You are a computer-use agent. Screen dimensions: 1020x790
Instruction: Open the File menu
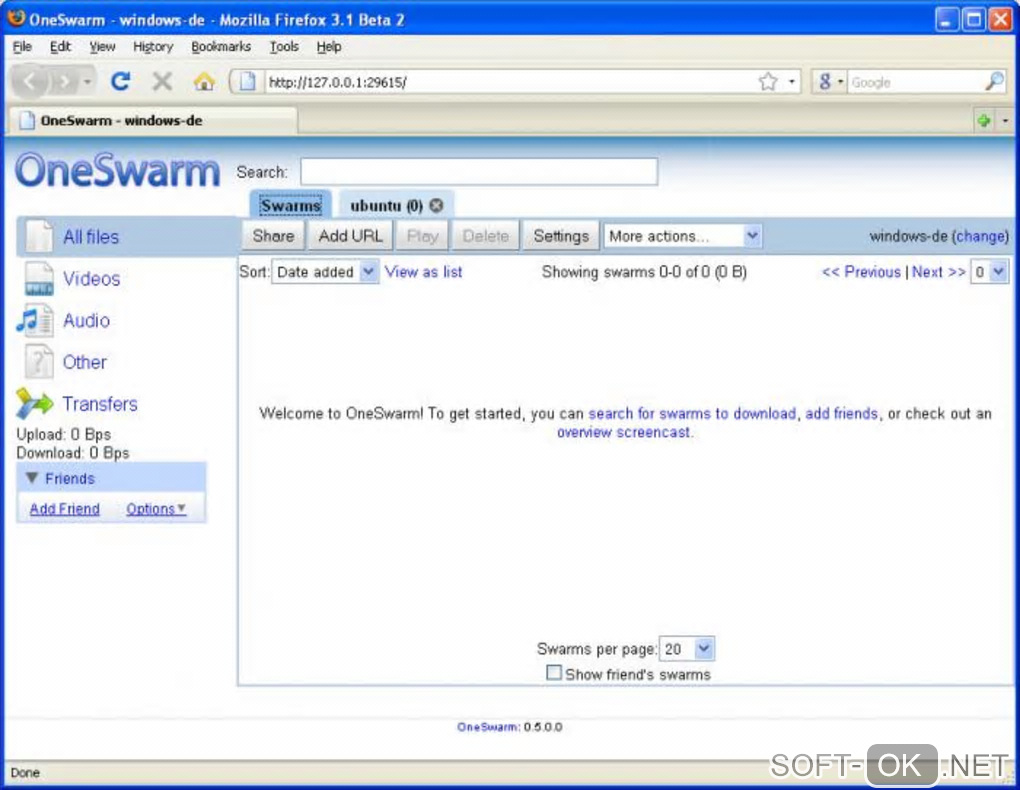click(22, 47)
